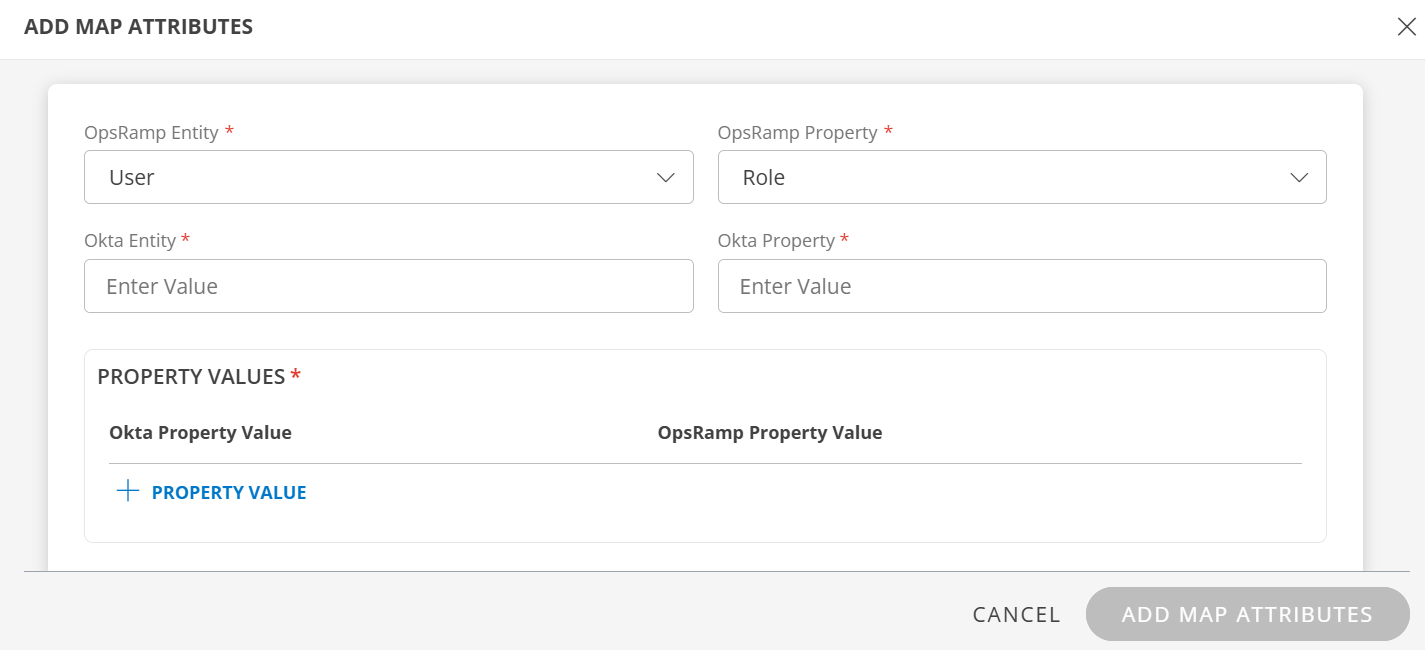Image resolution: width=1425 pixels, height=650 pixels.
Task: Click the Okta Property Enter Value field
Action: (x=1022, y=286)
